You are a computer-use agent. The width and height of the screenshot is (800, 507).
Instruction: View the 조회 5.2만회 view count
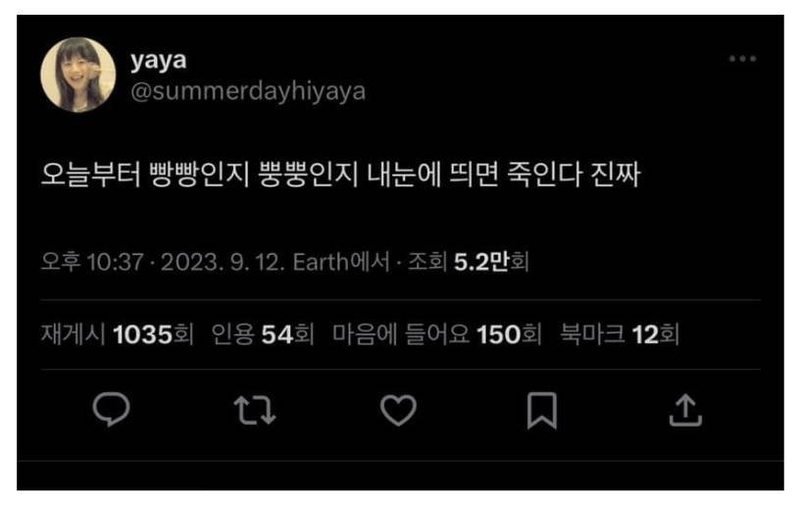pos(469,263)
